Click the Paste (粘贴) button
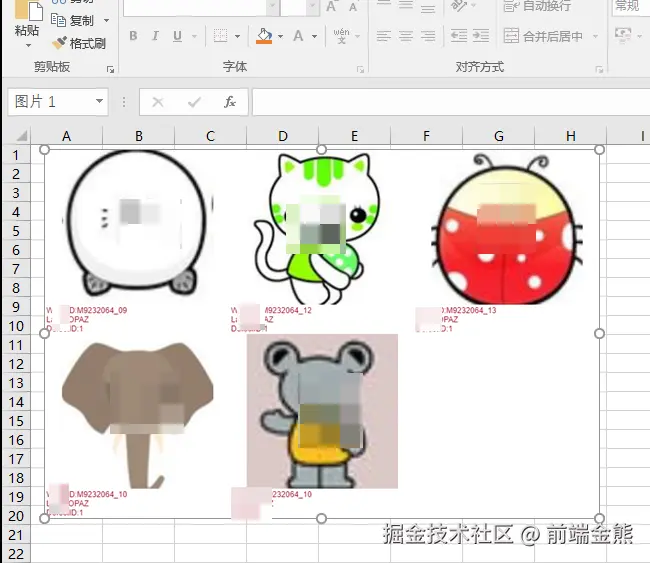The width and height of the screenshot is (650, 563). click(x=27, y=19)
